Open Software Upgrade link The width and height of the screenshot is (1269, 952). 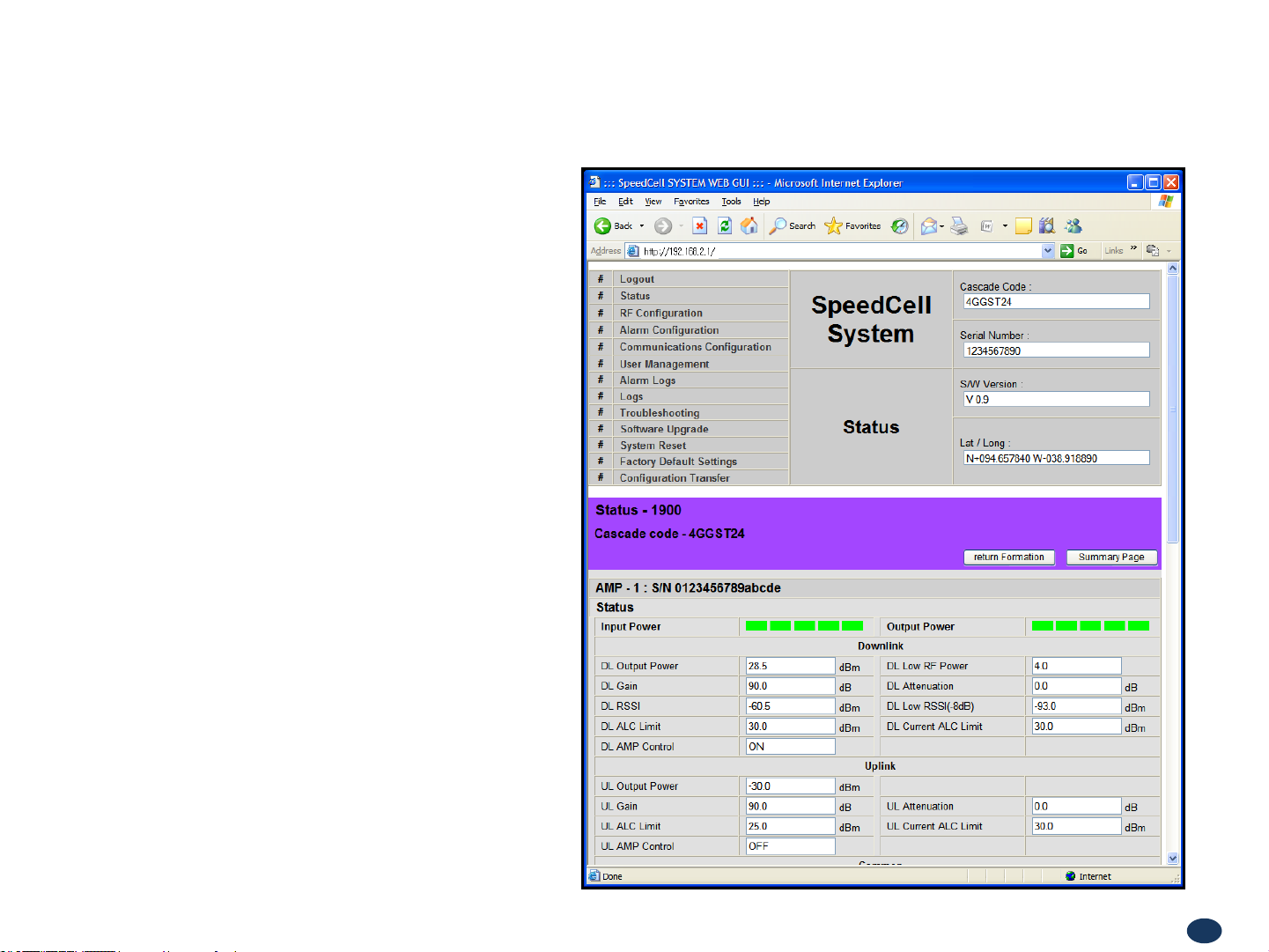[664, 429]
